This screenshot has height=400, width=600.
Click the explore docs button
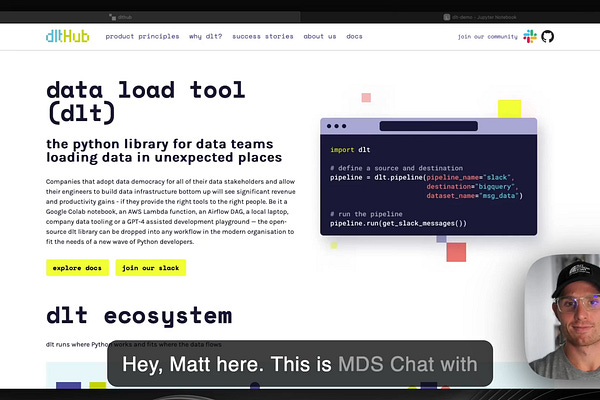click(x=77, y=268)
